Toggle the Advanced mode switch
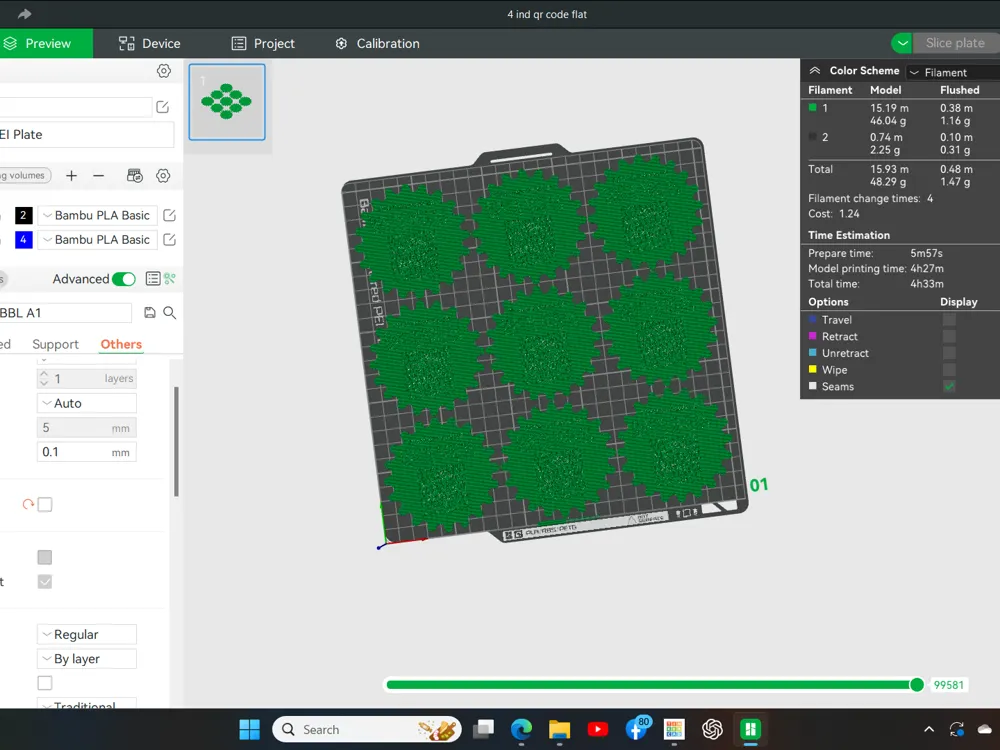The width and height of the screenshot is (1000, 750). click(x=123, y=279)
